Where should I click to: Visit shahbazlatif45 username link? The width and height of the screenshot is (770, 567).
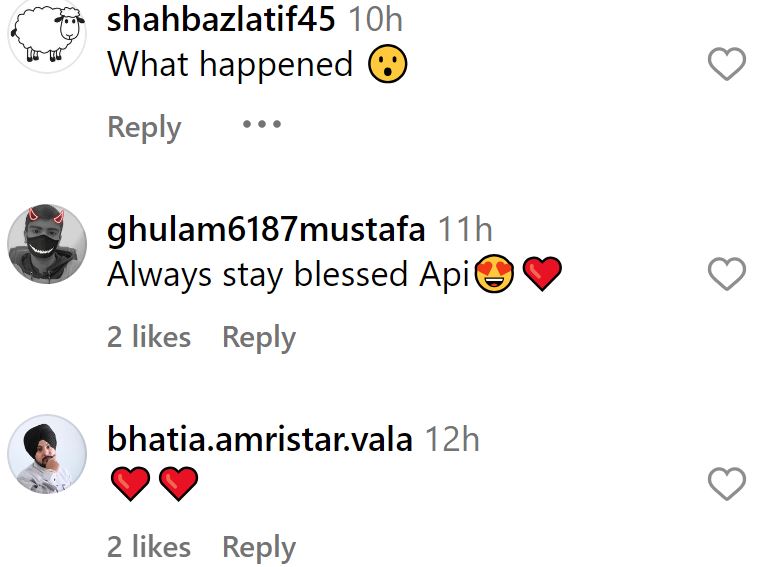click(x=221, y=19)
